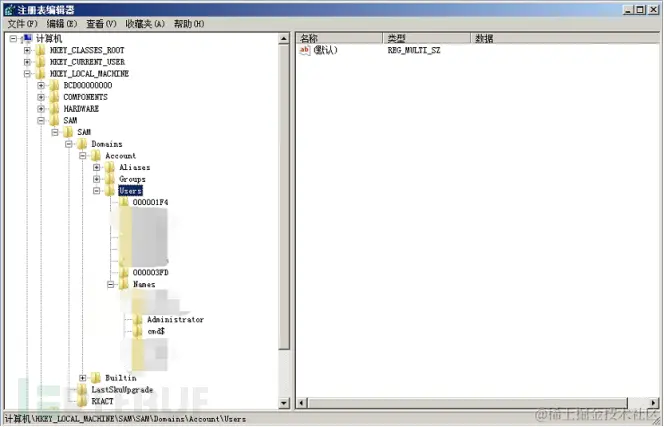Click the Domains folder icon

[82, 144]
